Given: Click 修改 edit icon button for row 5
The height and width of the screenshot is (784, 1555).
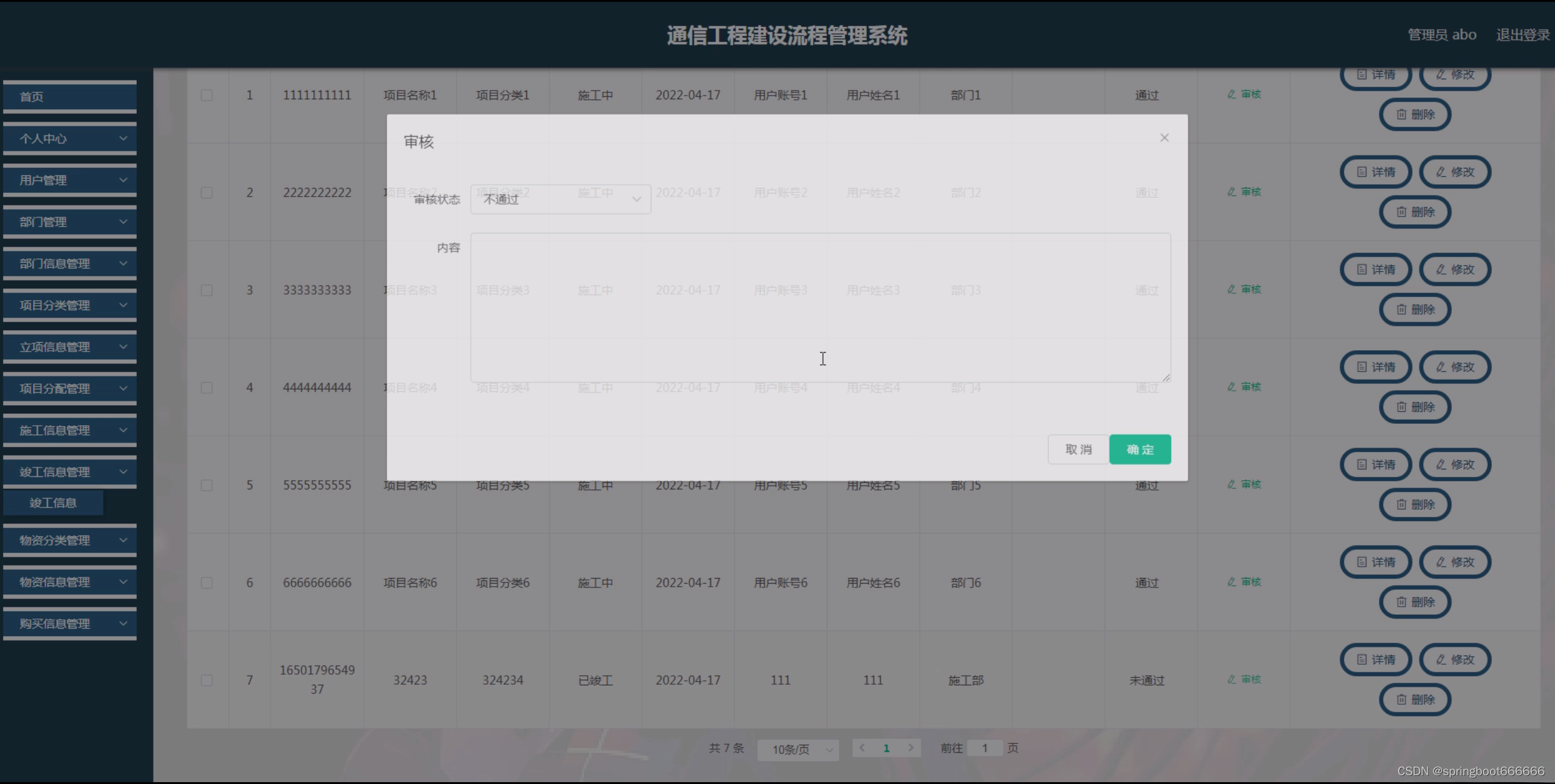Looking at the screenshot, I should [x=1455, y=464].
